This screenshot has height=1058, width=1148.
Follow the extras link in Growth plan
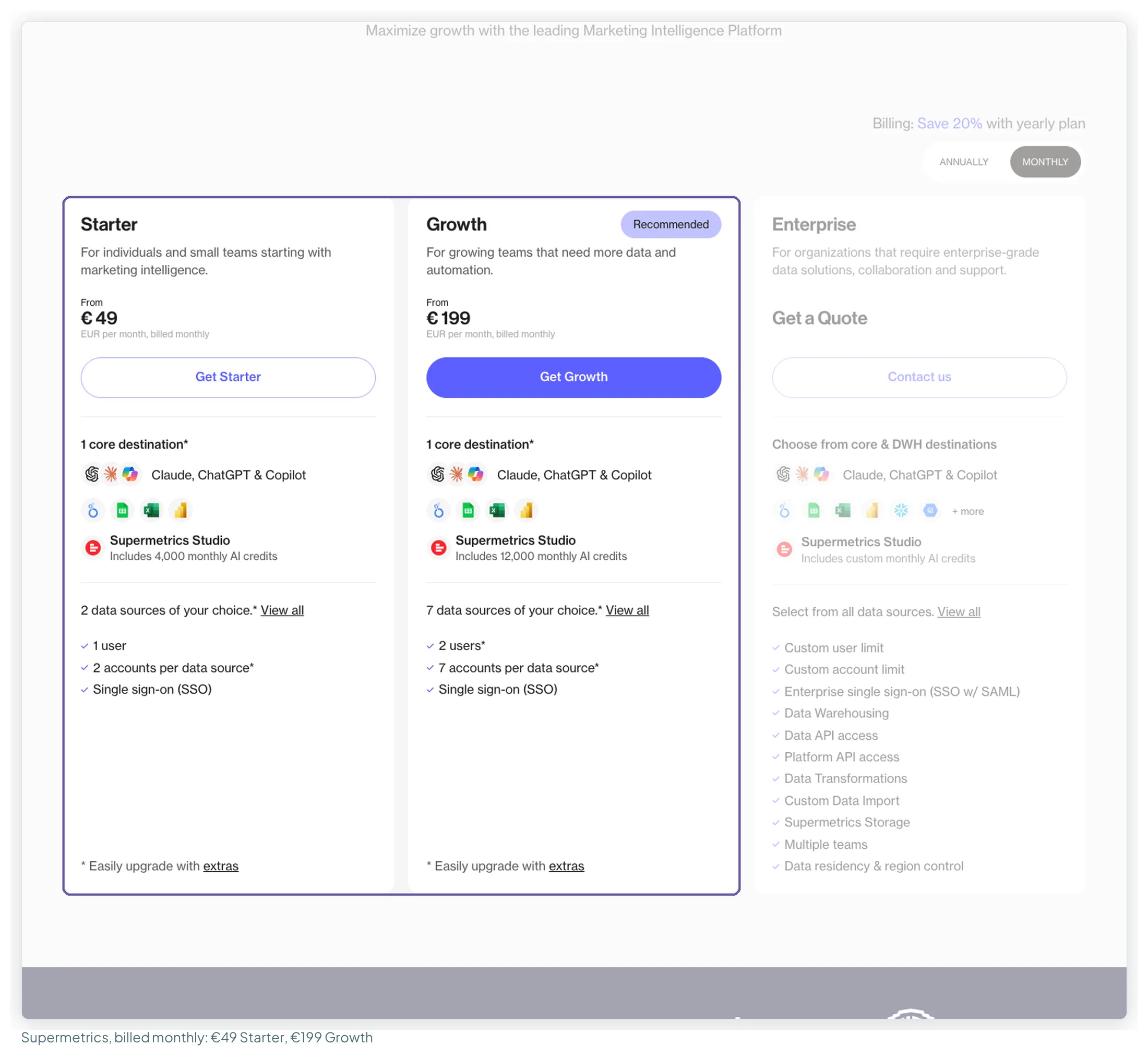567,866
